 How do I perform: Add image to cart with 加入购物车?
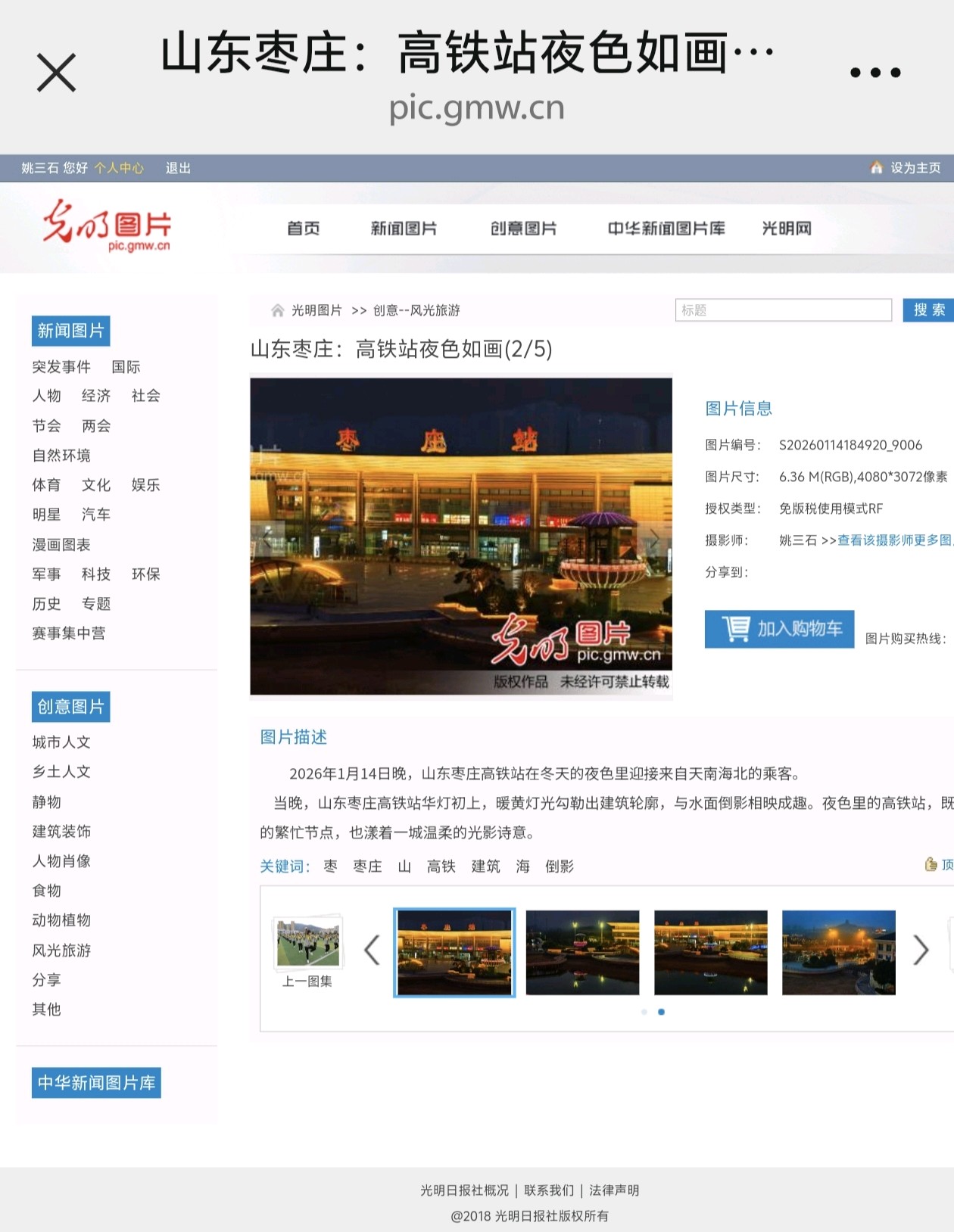(x=779, y=629)
